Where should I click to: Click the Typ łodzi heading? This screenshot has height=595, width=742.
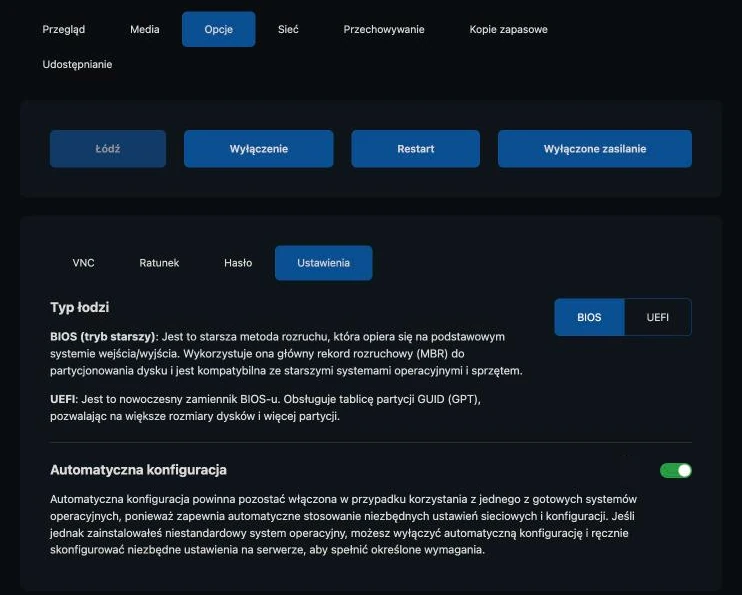point(80,307)
